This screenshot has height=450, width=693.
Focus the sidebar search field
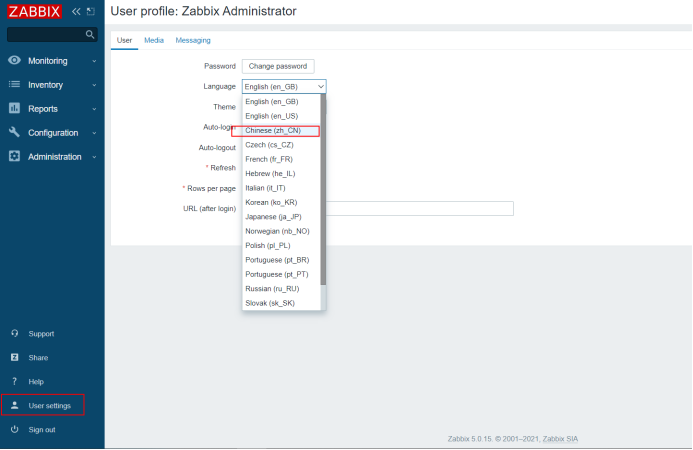pyautogui.click(x=46, y=34)
